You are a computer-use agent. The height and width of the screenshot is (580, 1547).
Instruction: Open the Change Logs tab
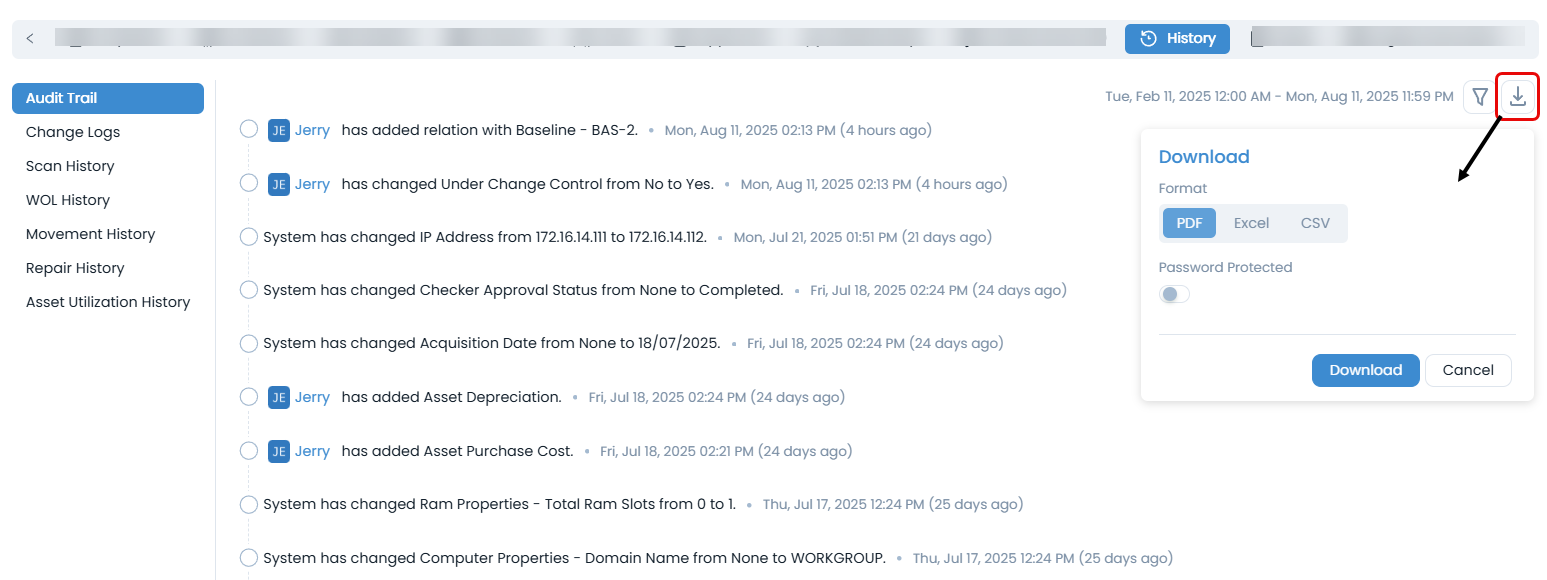click(73, 132)
